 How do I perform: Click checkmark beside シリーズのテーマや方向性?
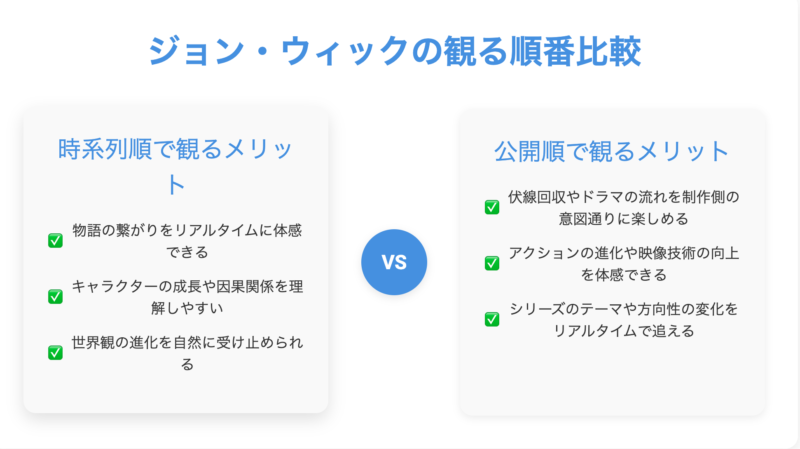pyautogui.click(x=492, y=319)
